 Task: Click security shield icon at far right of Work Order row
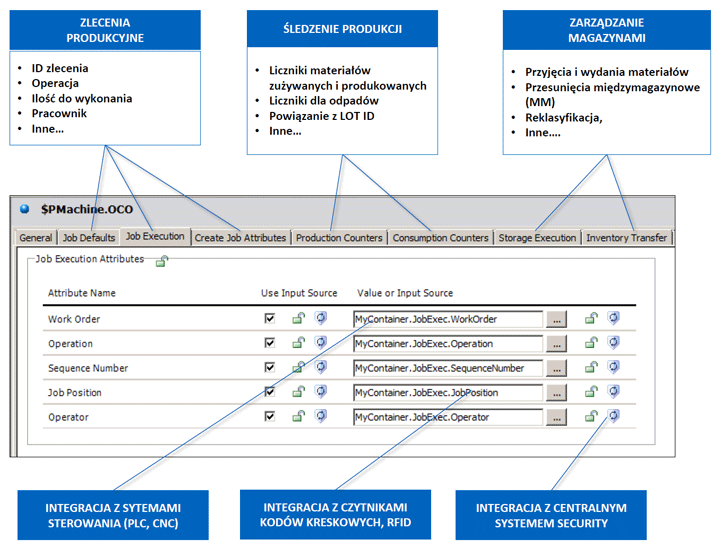(x=613, y=319)
